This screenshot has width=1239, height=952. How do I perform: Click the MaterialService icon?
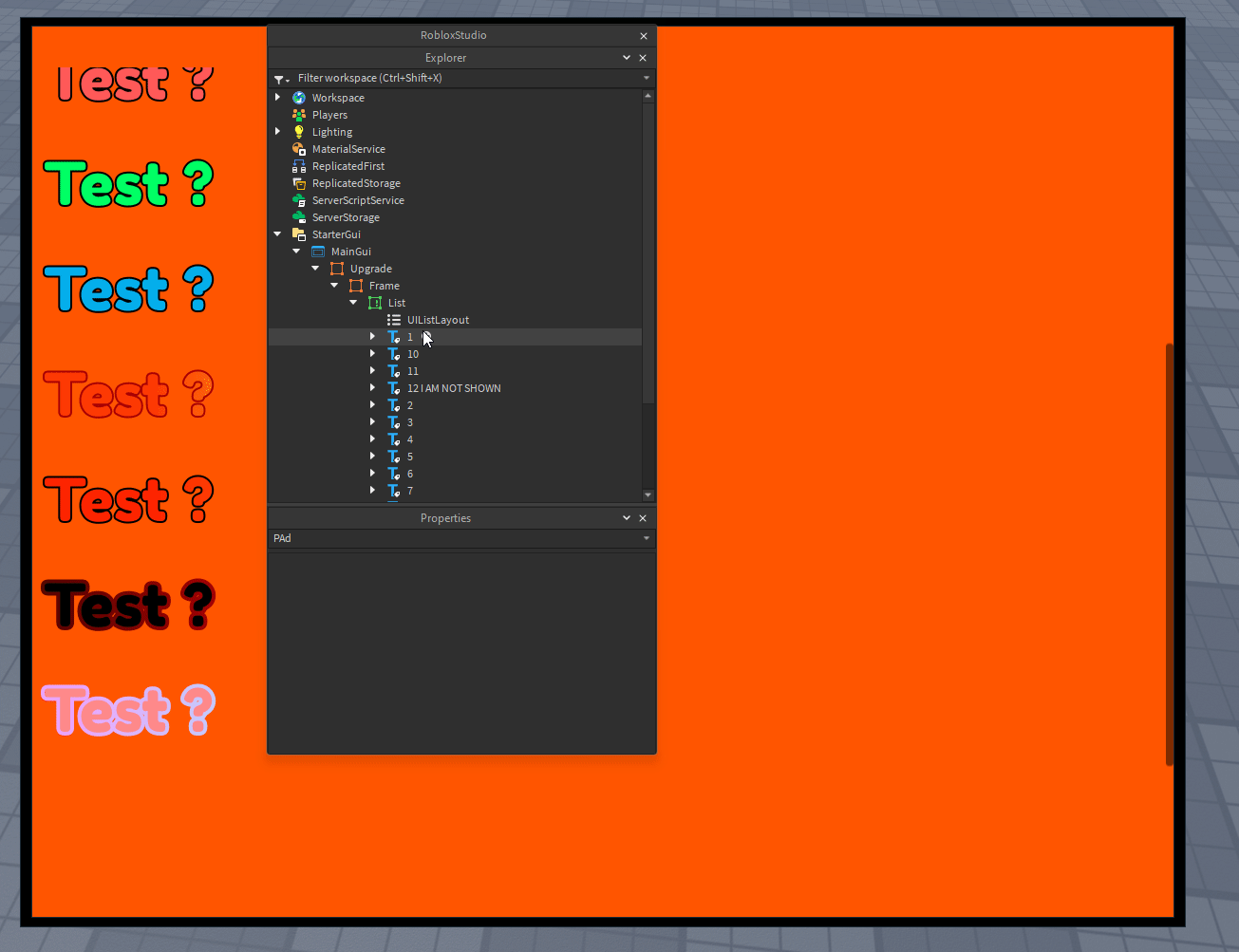[299, 149]
